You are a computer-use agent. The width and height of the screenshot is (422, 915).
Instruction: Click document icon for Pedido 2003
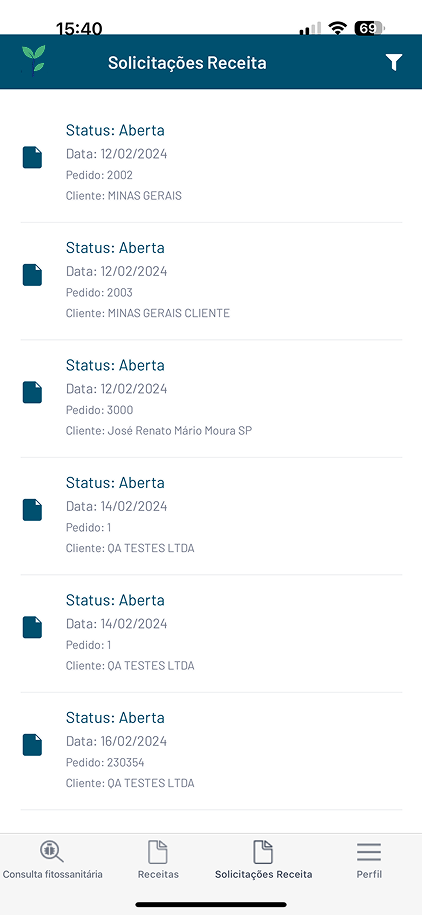(x=32, y=275)
